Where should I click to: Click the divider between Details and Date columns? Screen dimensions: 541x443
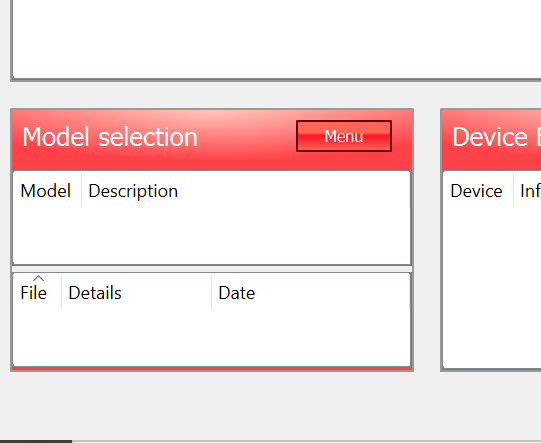[212, 293]
